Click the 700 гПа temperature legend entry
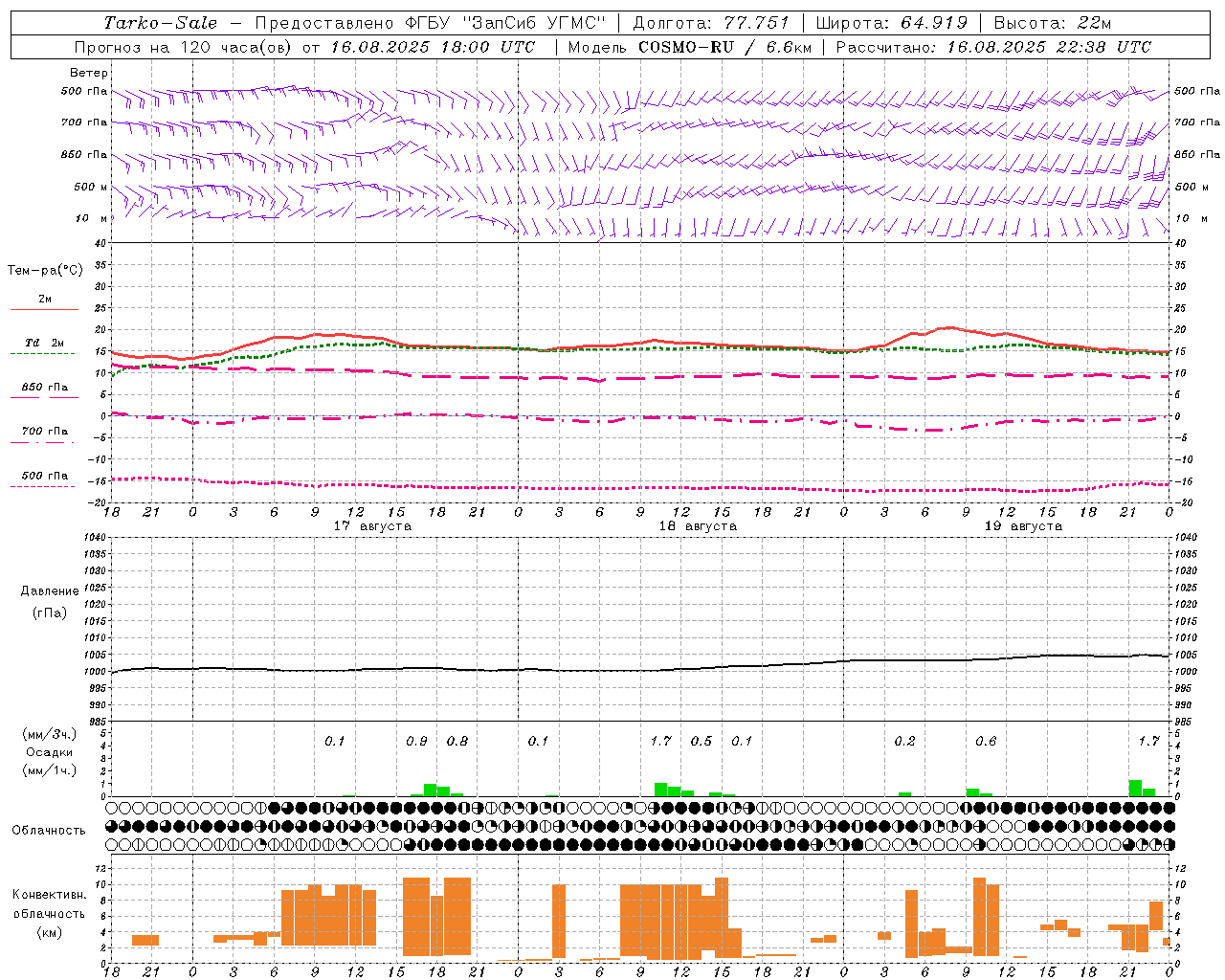The width and height of the screenshot is (1225, 980). click(44, 431)
